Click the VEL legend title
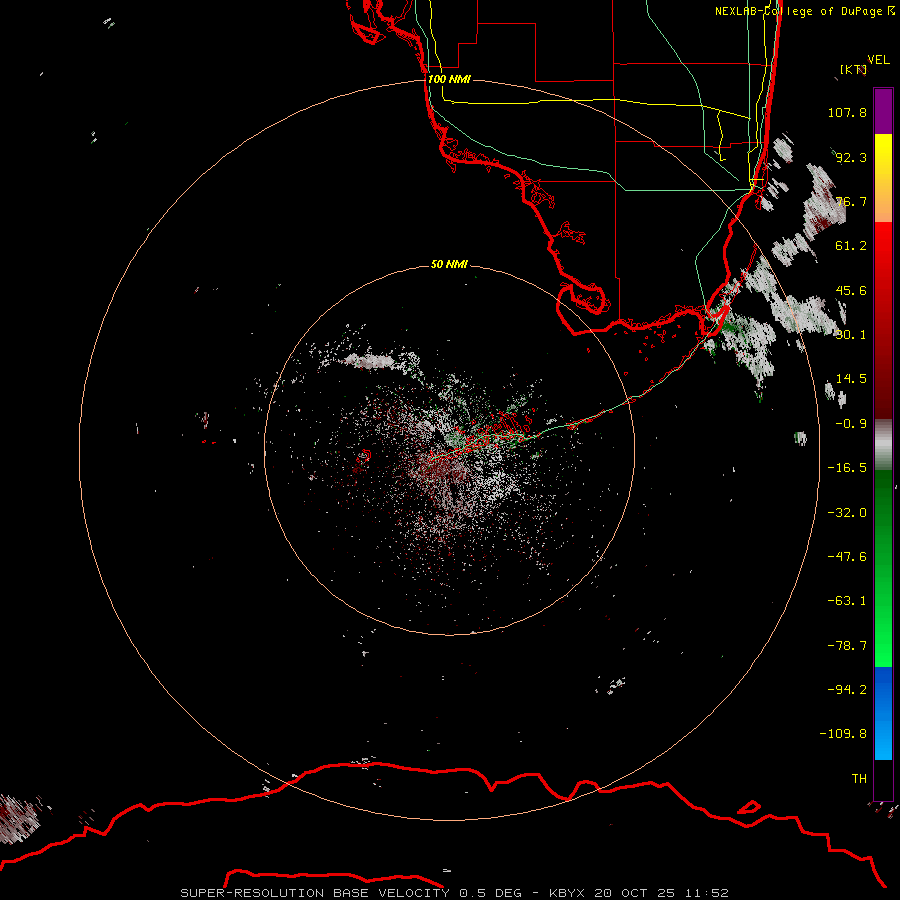Image resolution: width=900 pixels, height=900 pixels. (878, 60)
